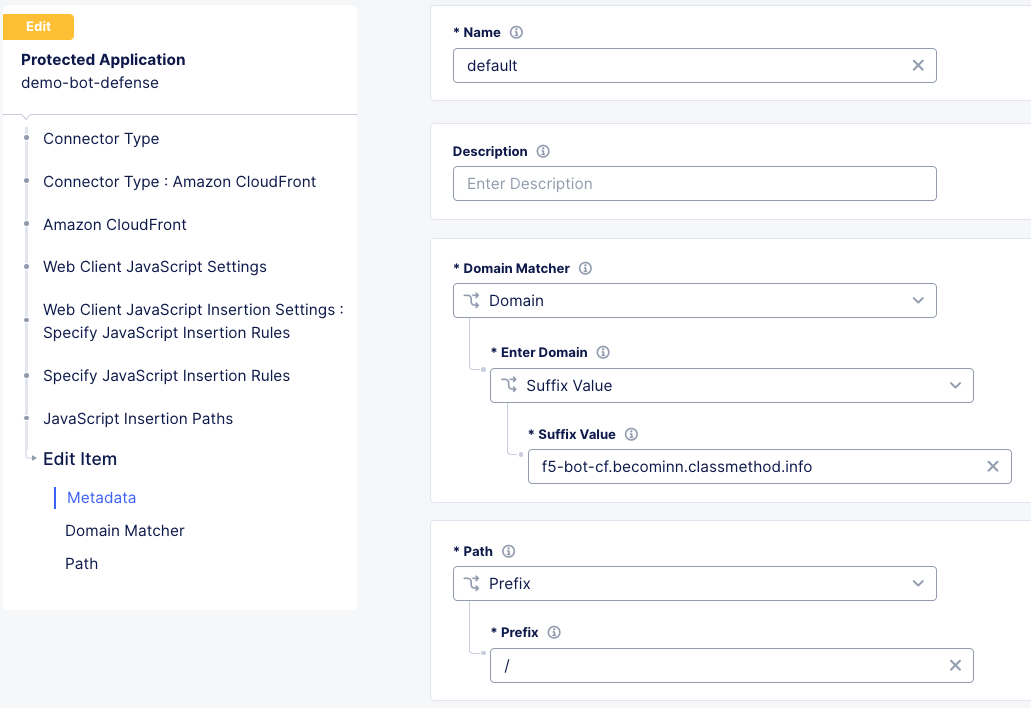Select Domain Matcher in the sidebar

[124, 530]
